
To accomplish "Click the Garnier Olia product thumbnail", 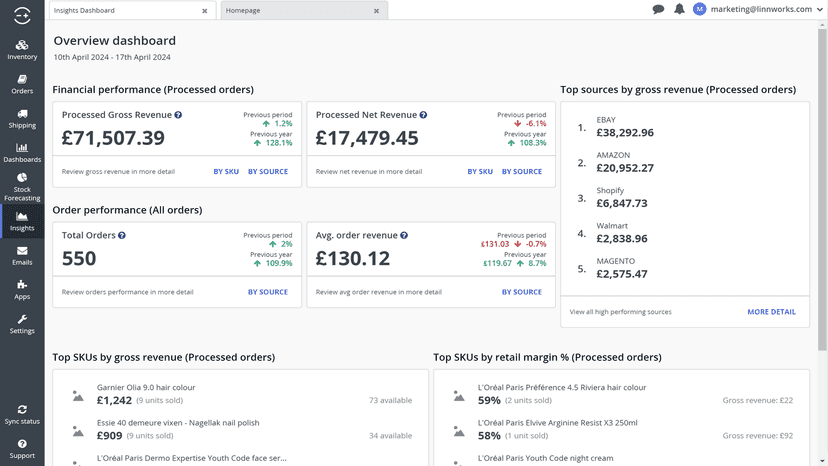I will [78, 396].
